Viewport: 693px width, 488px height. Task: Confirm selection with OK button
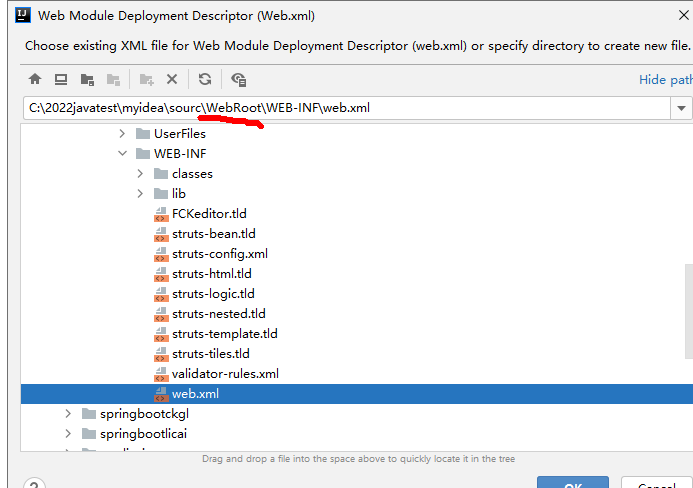click(573, 482)
